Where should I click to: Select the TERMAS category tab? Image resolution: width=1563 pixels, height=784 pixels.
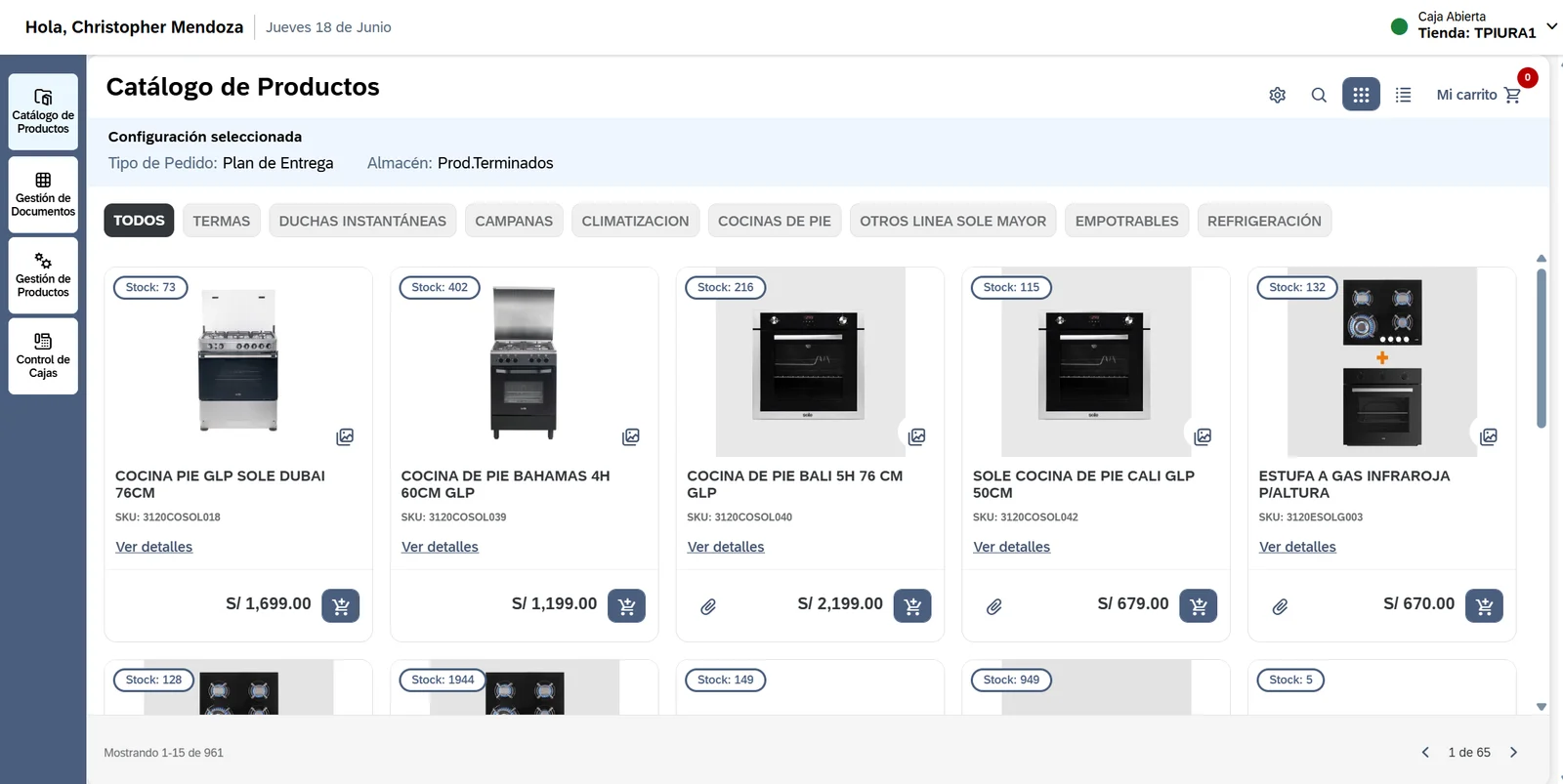(222, 221)
